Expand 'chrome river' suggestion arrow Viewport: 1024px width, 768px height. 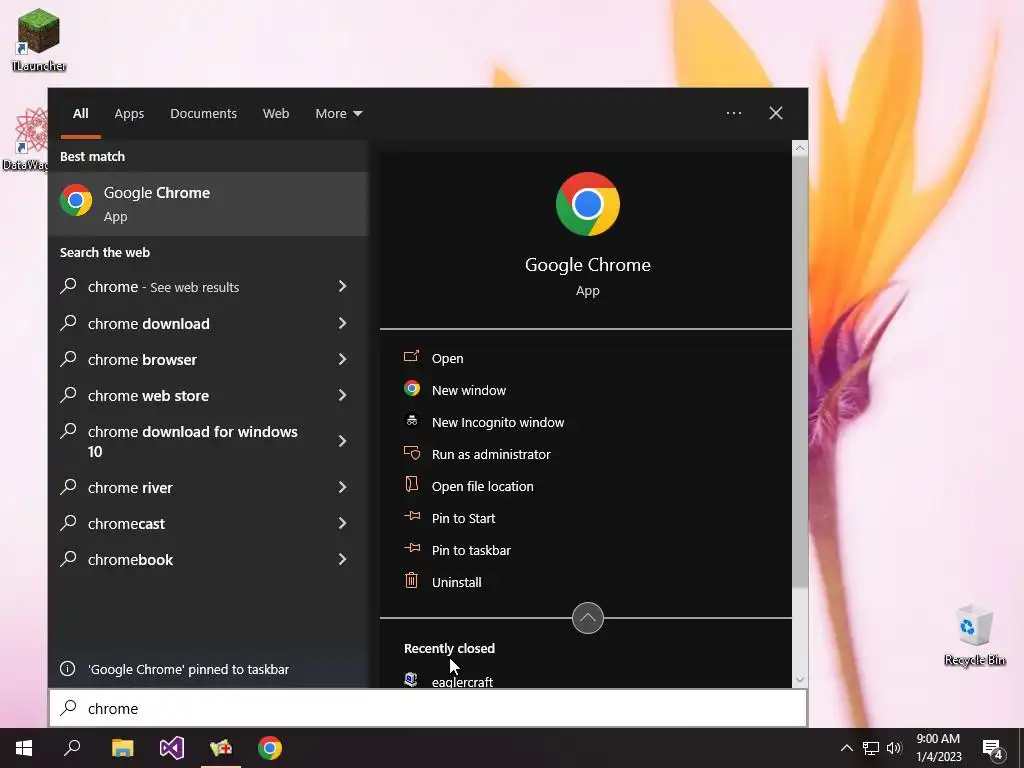tap(342, 487)
